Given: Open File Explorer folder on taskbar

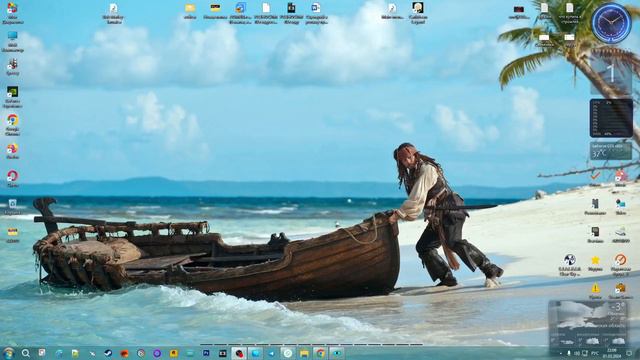Looking at the screenshot, I should [304, 353].
